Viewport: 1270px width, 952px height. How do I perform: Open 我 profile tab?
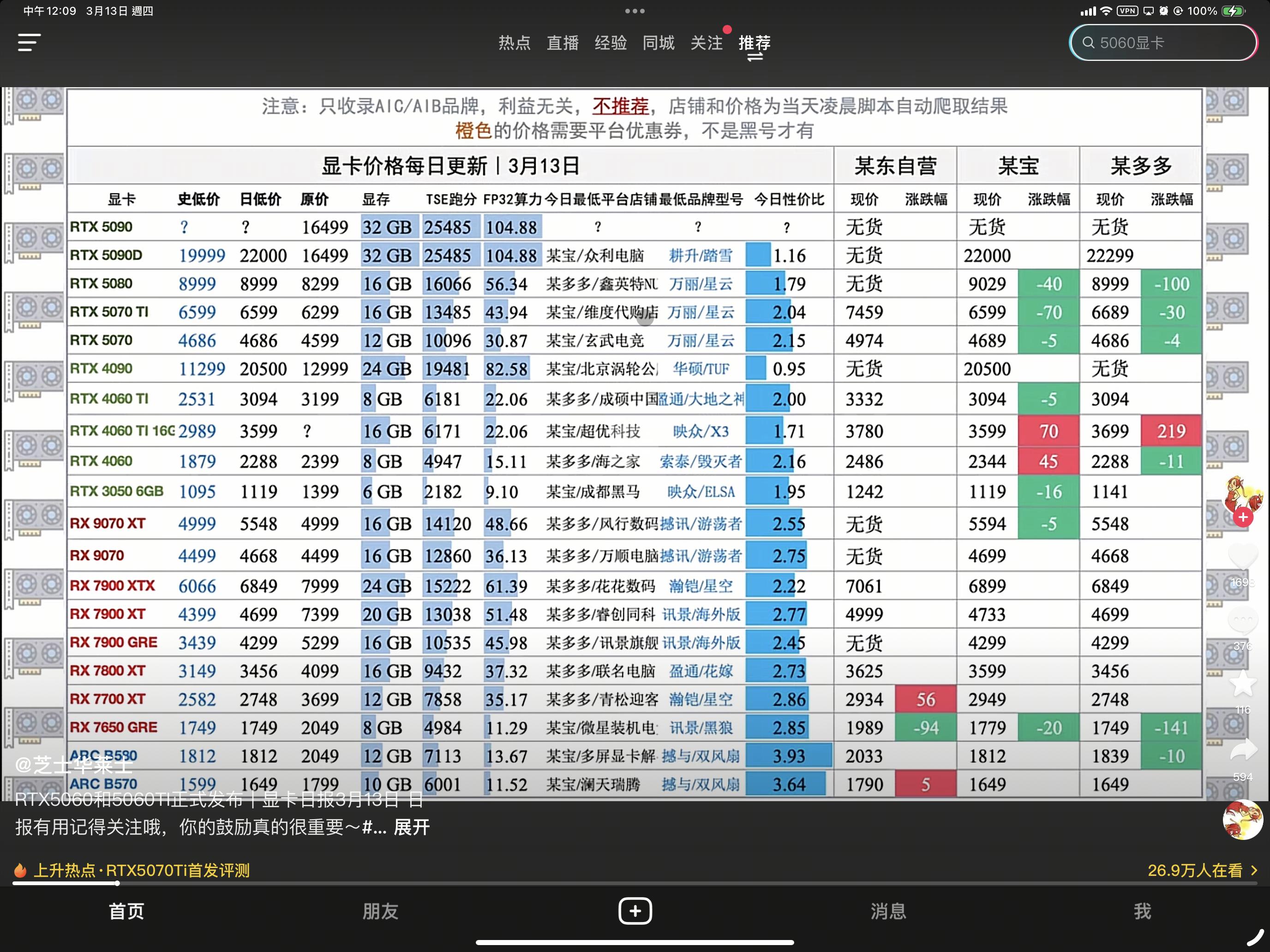(1143, 911)
